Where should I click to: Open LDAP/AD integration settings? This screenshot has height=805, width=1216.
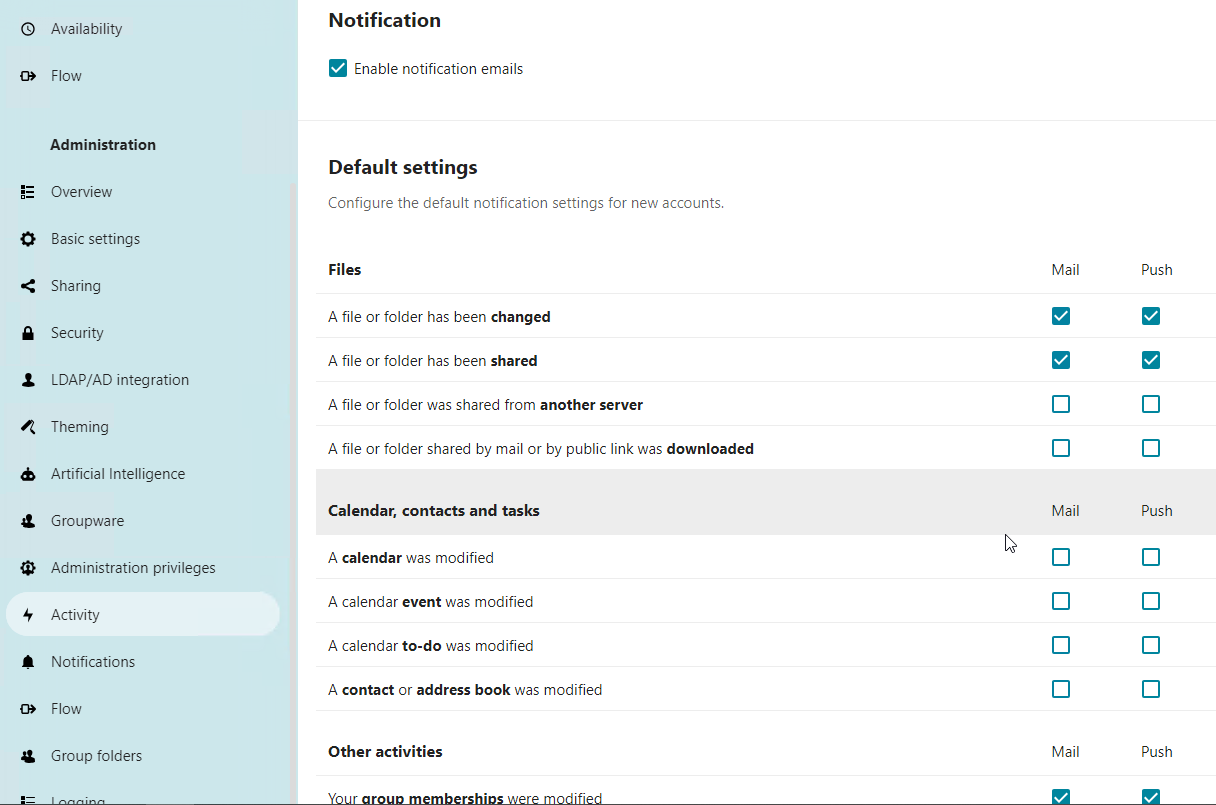click(120, 380)
